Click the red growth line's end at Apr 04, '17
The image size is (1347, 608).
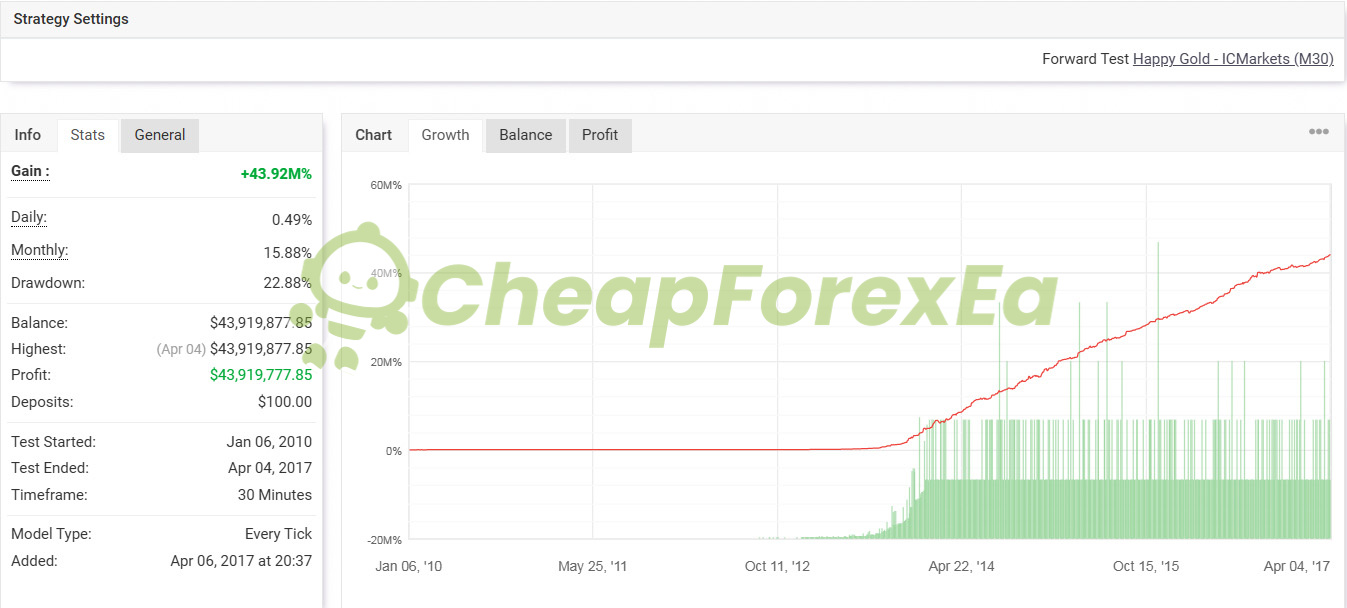tap(1329, 255)
